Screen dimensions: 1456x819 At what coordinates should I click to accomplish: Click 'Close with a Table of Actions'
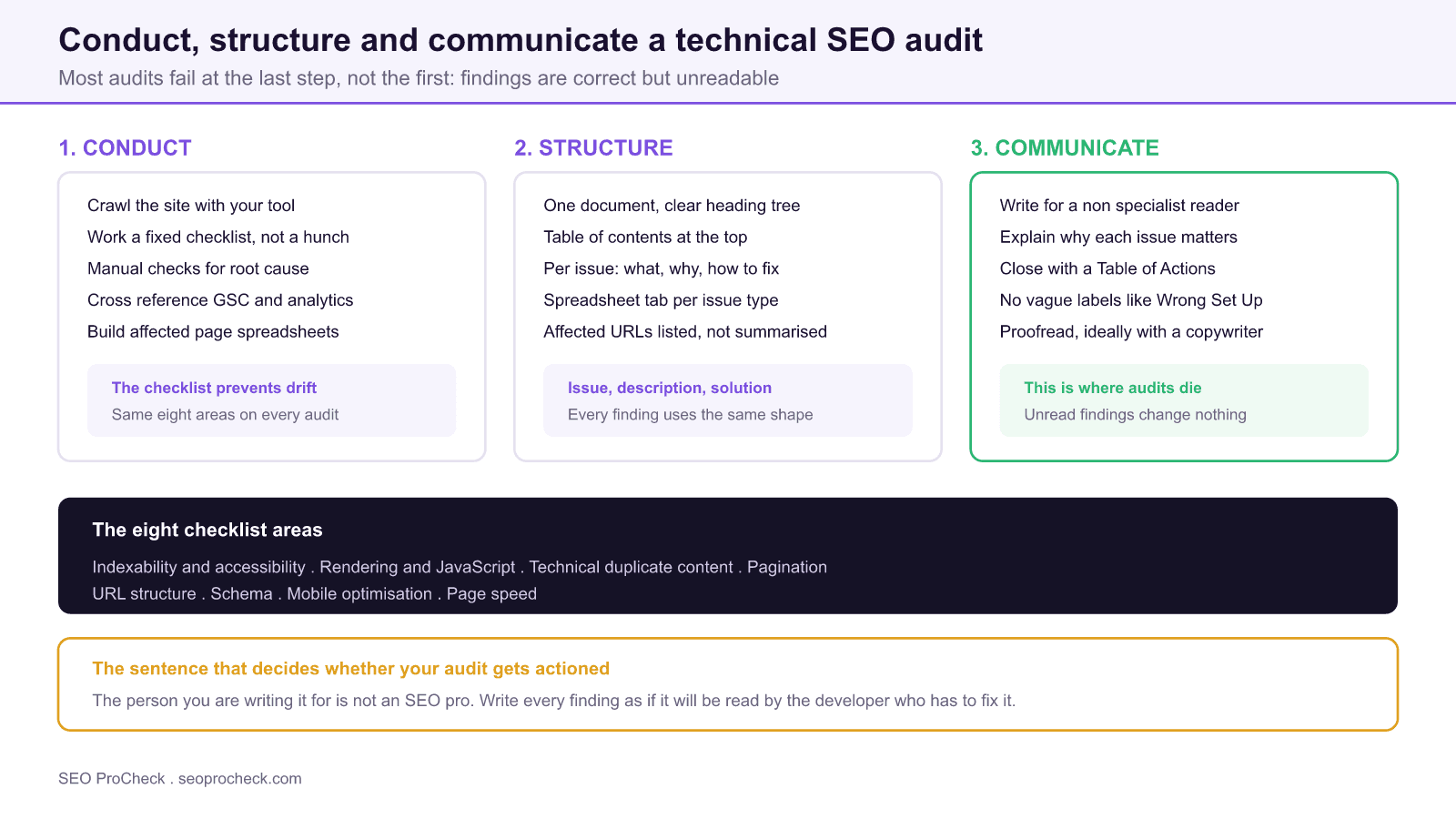pos(1107,268)
